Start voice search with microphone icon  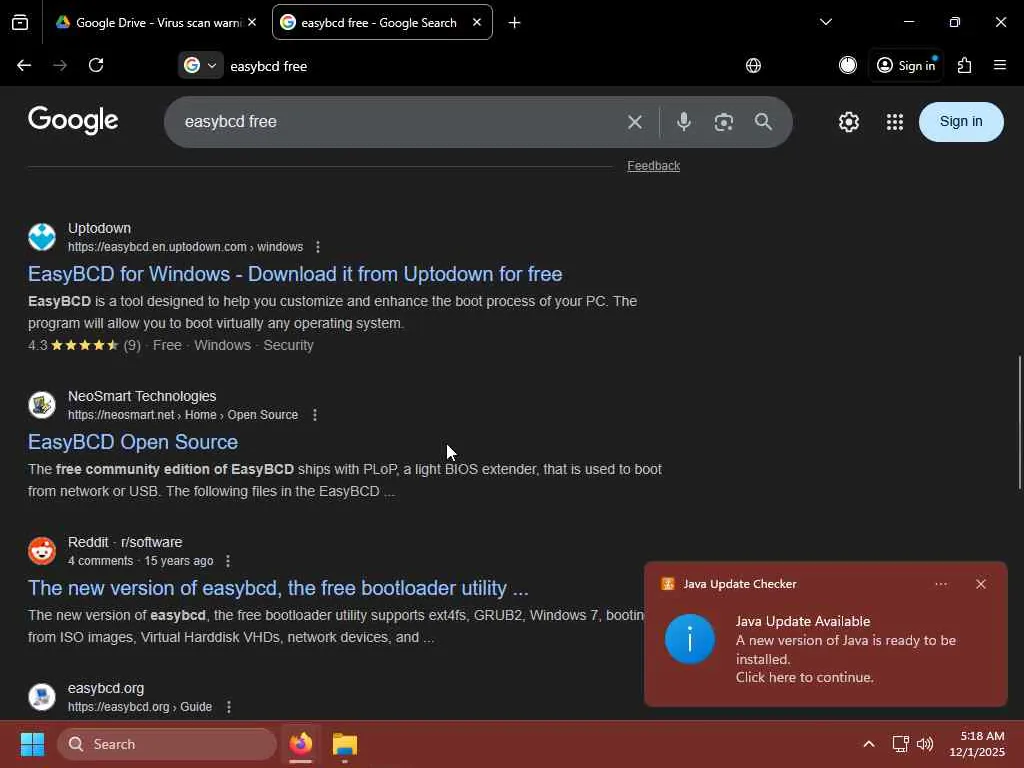(684, 121)
